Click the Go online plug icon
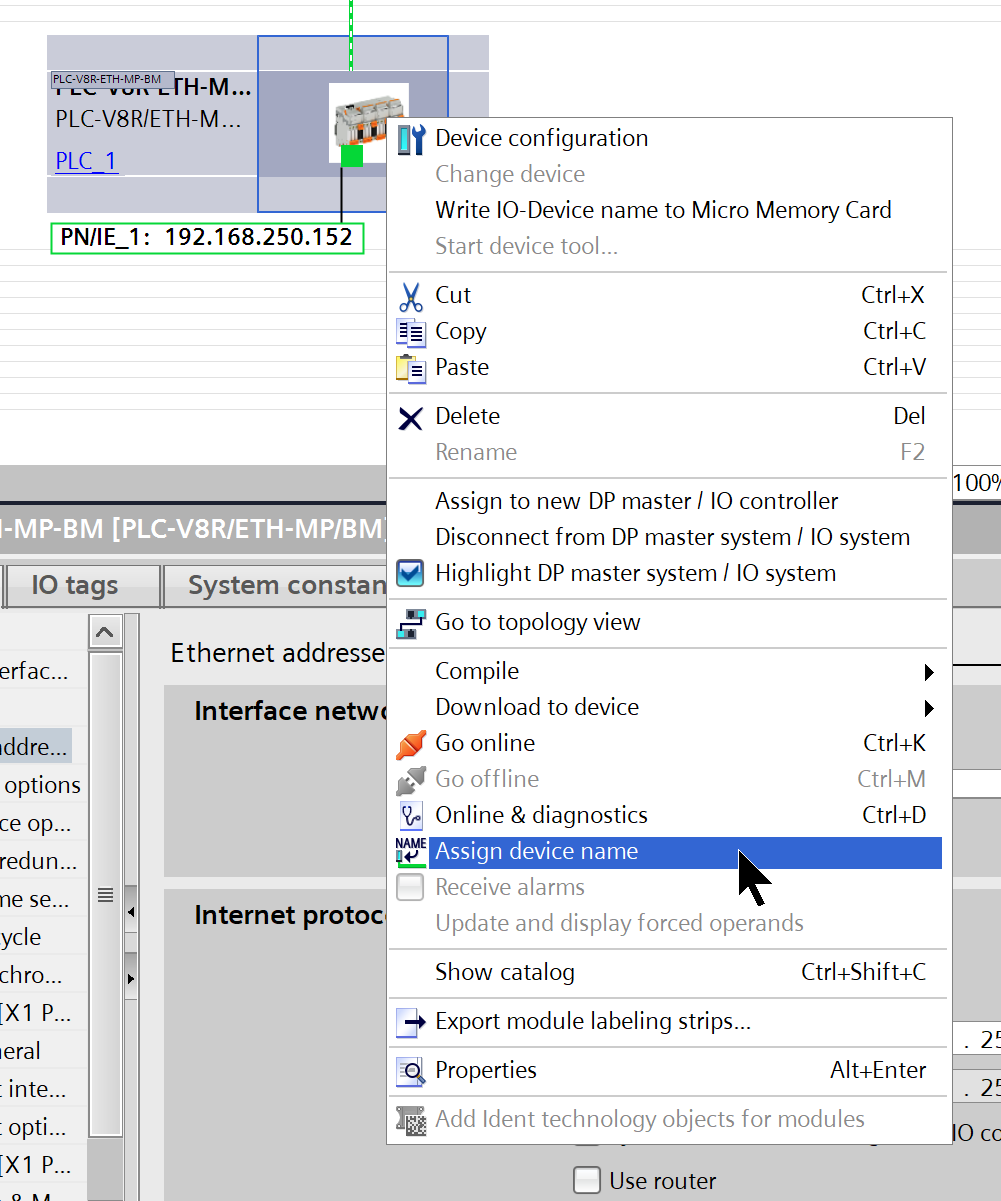Screen dimensions: 1001x1201 click(x=411, y=744)
